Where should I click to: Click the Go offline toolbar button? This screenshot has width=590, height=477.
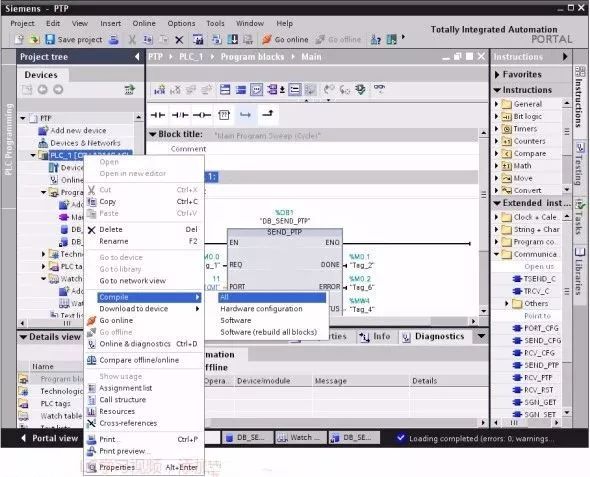pos(338,39)
